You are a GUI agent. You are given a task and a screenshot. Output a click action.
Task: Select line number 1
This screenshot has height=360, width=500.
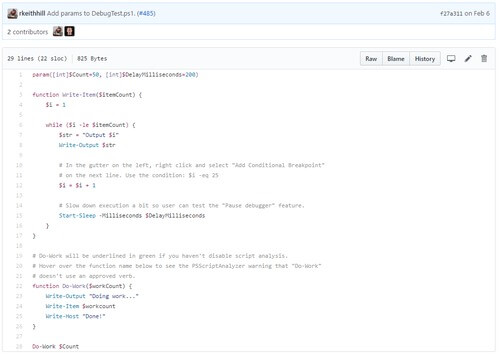click(x=20, y=75)
